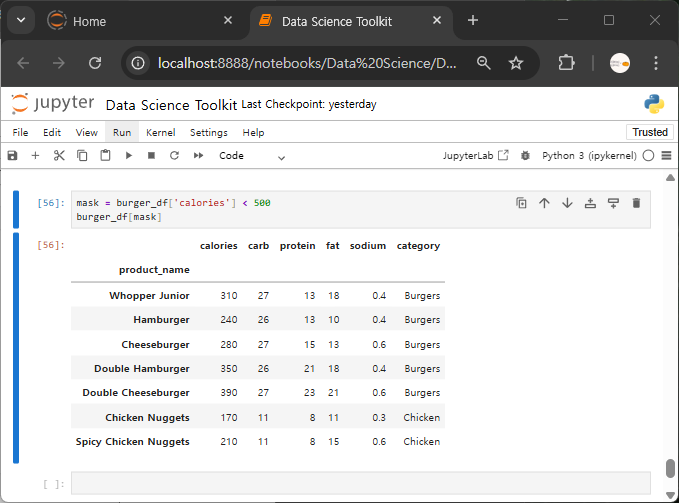Switch kernel via Python 3 (ipykernel) label
The image size is (679, 503).
point(589,155)
